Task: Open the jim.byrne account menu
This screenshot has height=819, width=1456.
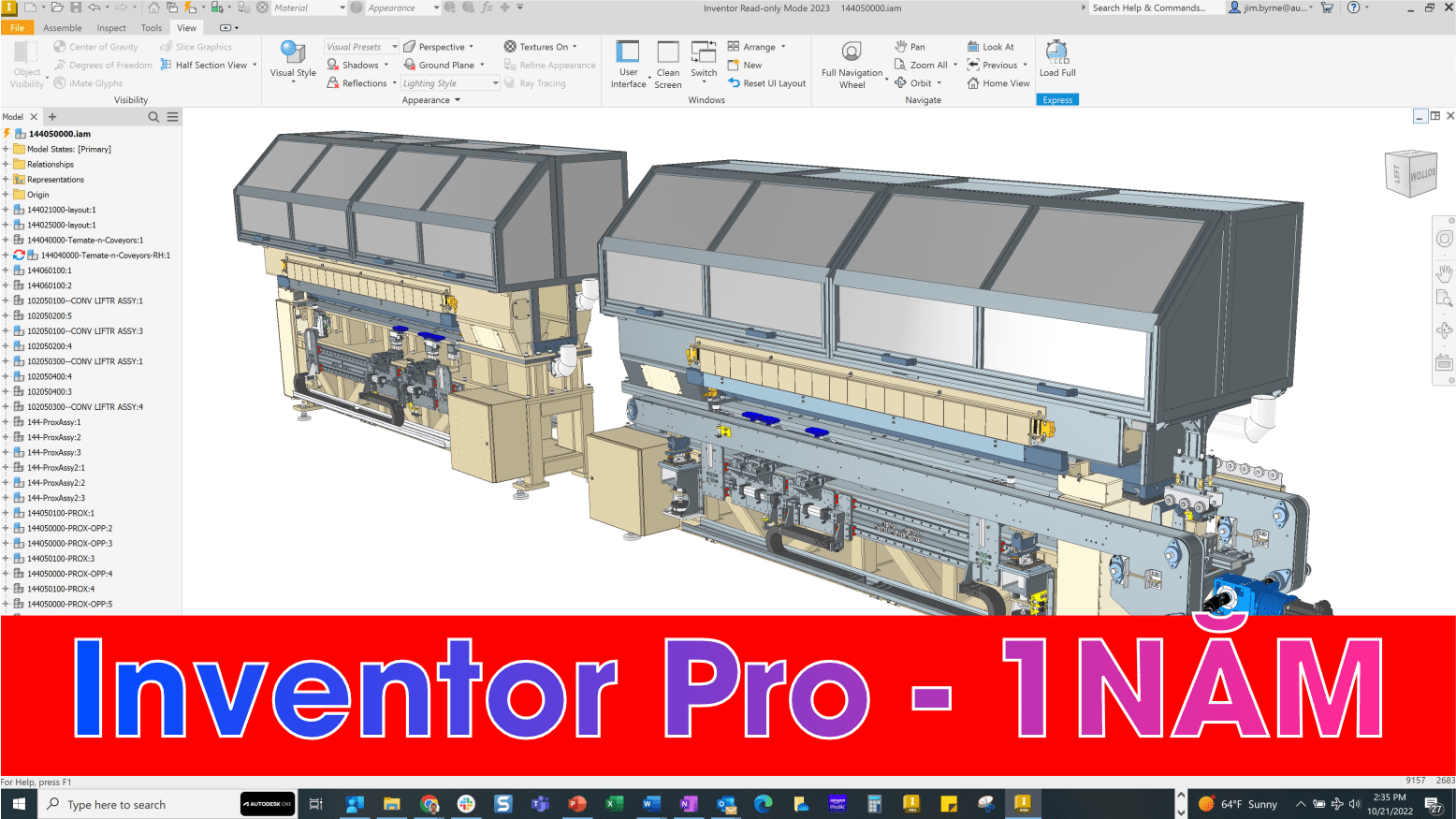Action: click(1272, 7)
